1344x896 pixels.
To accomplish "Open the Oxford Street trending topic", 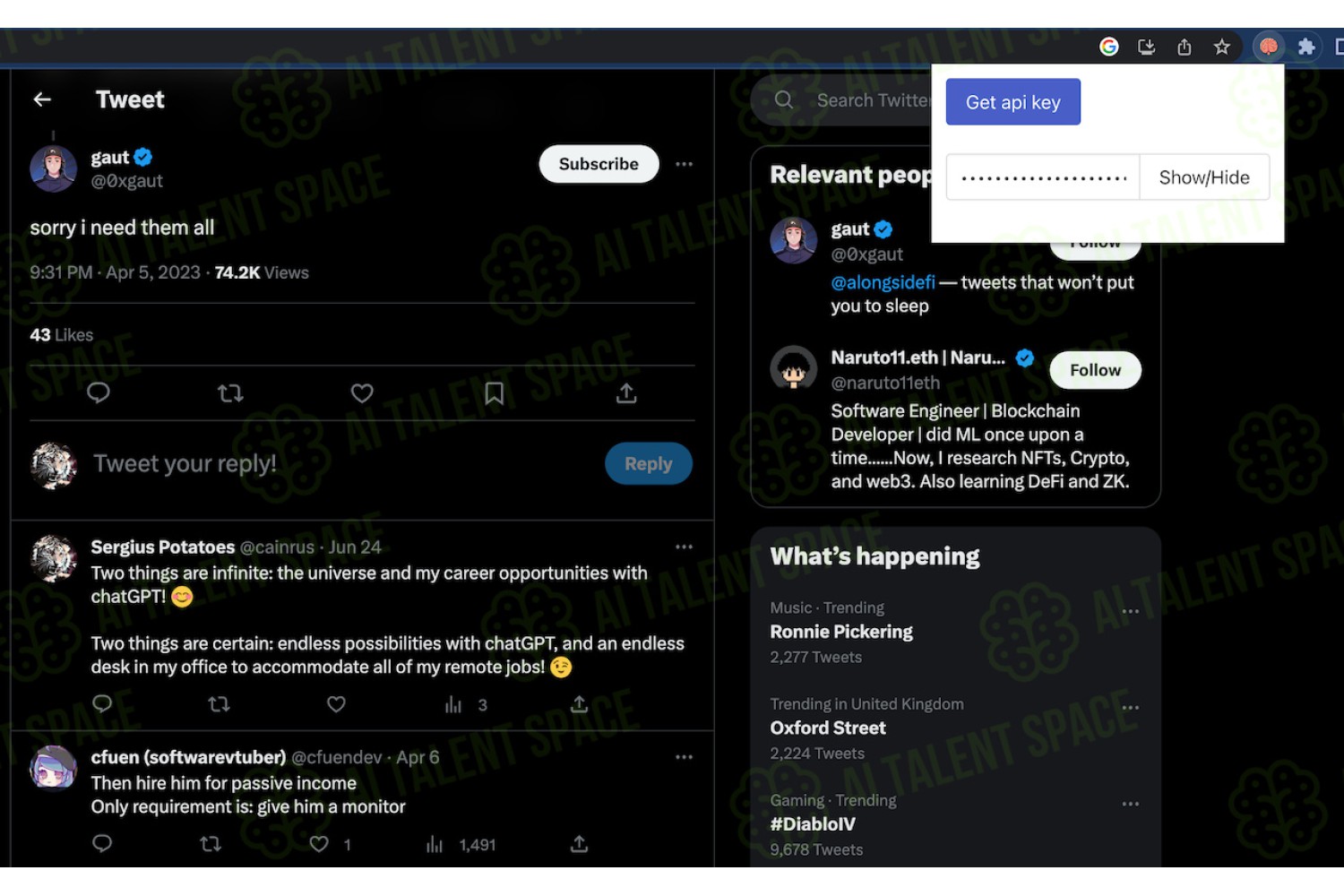I will click(x=828, y=728).
